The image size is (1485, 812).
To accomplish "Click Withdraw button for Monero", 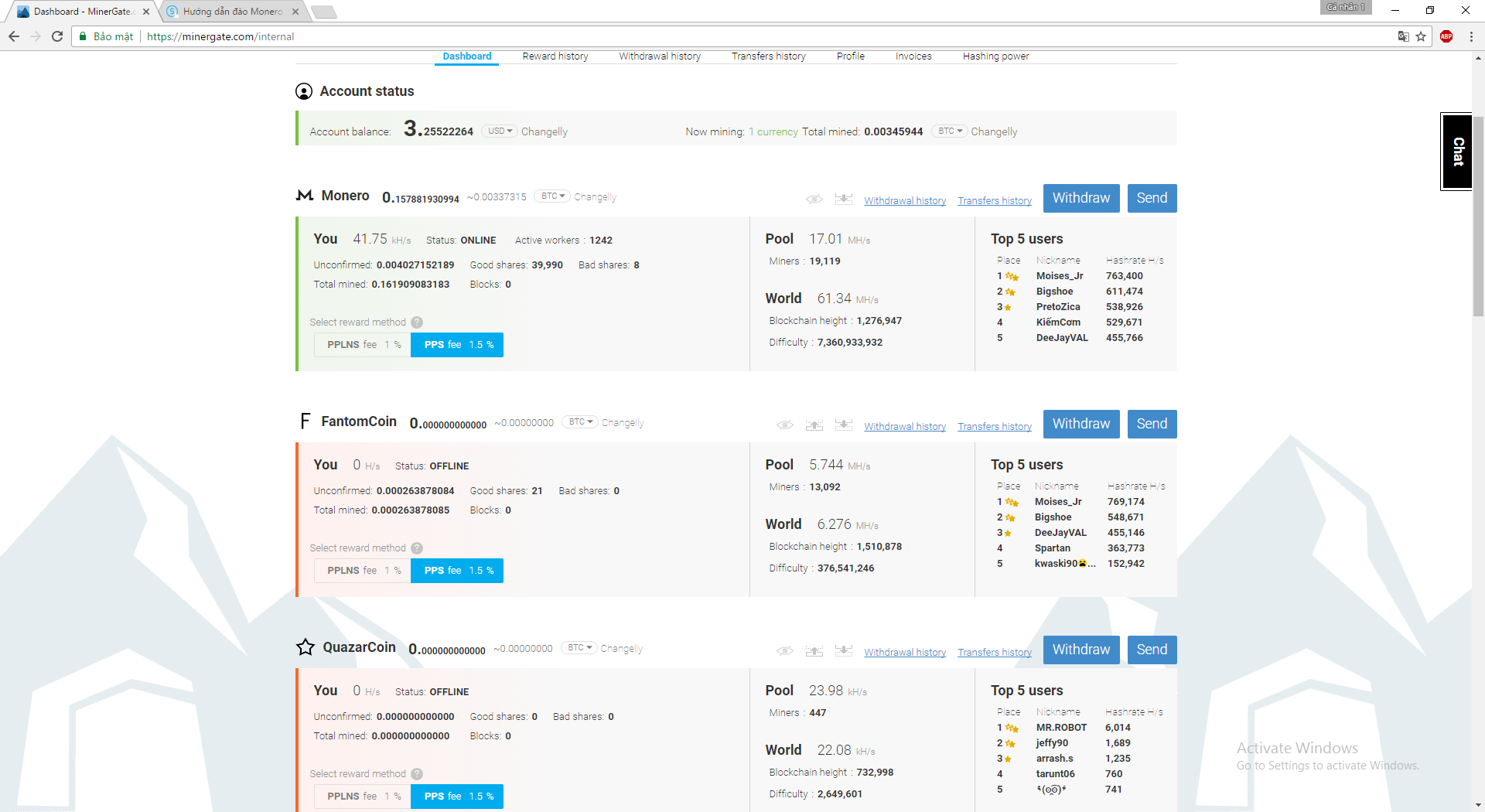I will 1081,198.
